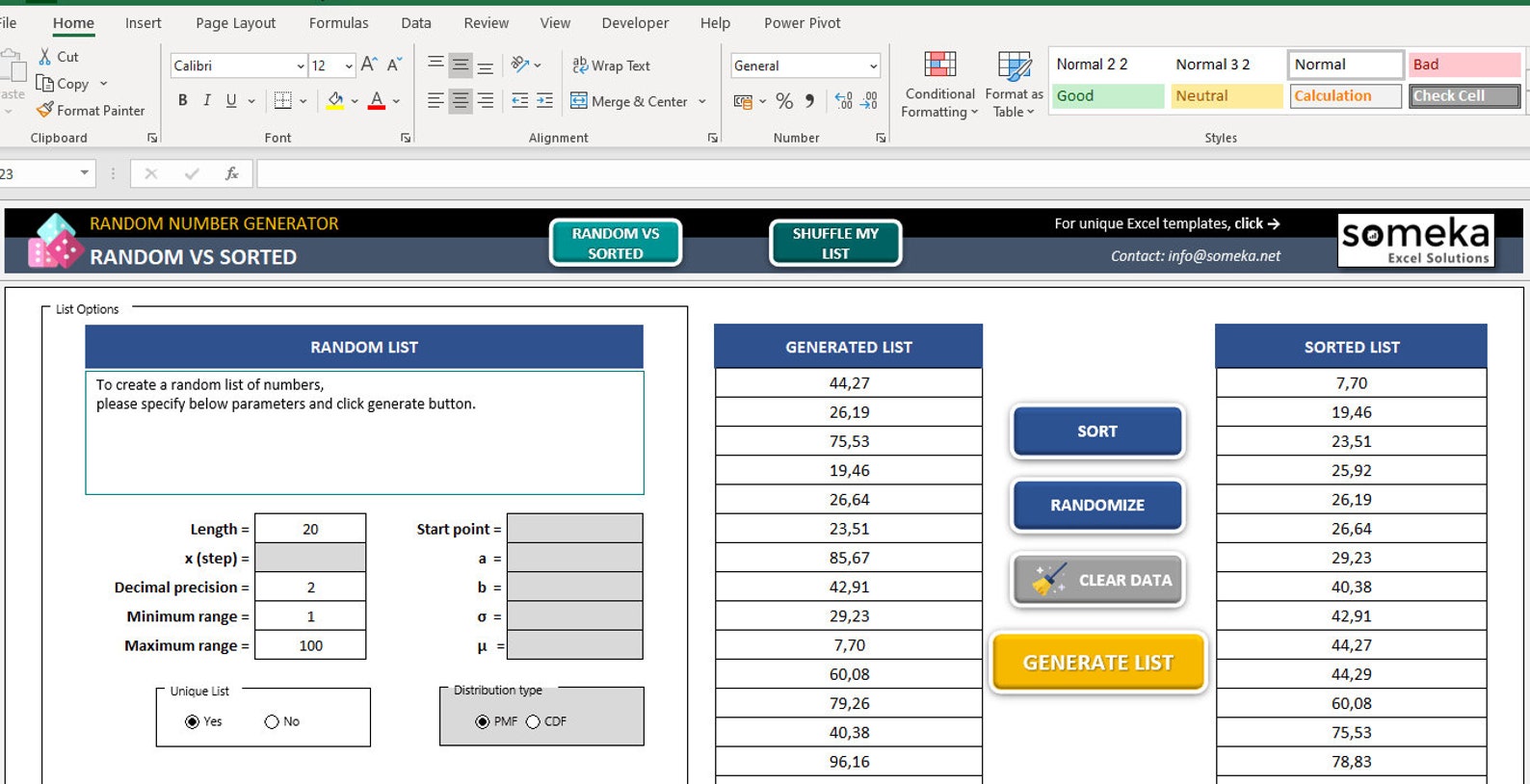Apply italic formatting

click(x=207, y=100)
